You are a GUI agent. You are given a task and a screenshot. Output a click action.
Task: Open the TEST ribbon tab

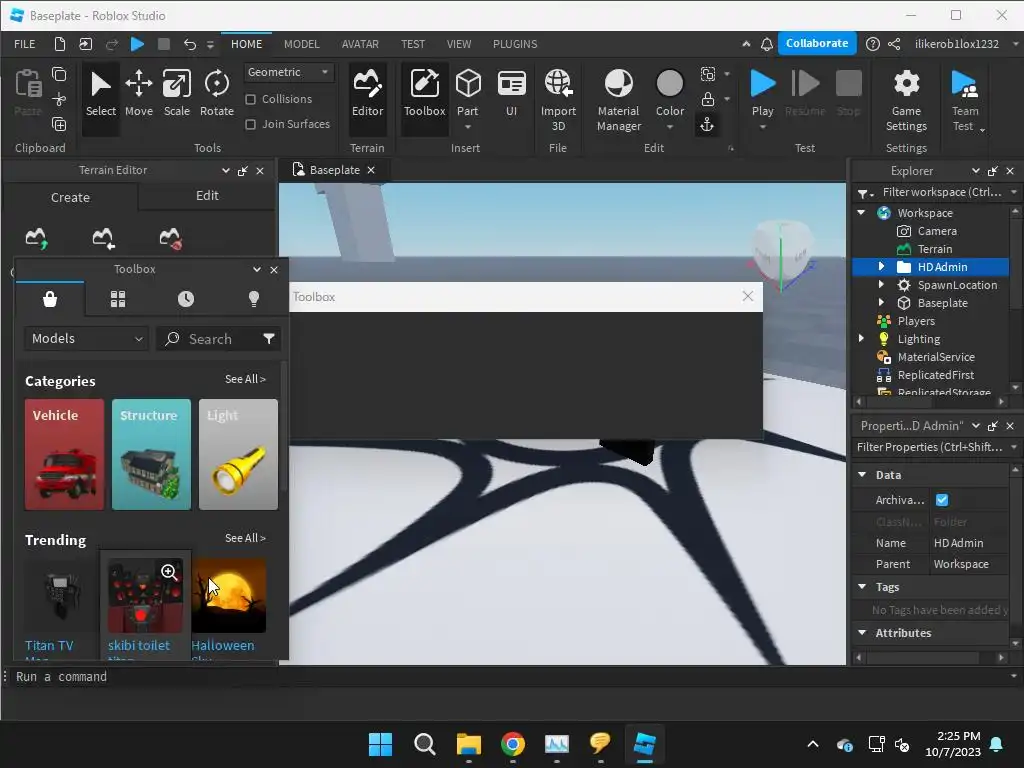point(413,44)
